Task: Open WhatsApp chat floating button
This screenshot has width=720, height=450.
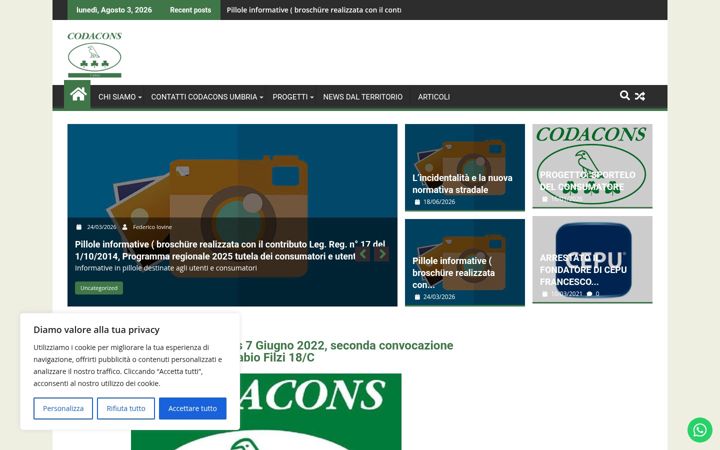Action: [699, 430]
